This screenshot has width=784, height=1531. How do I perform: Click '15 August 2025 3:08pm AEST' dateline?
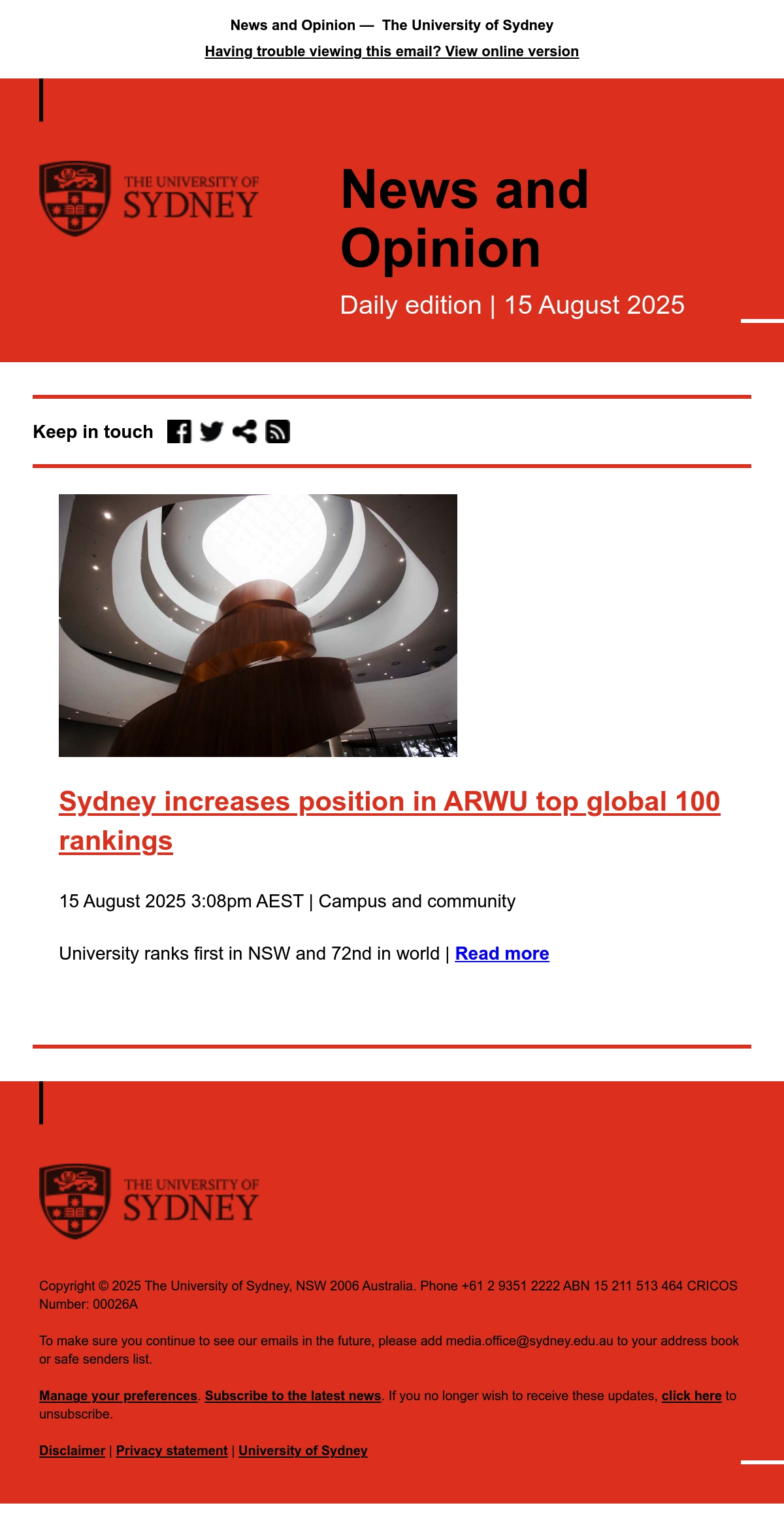tap(182, 901)
